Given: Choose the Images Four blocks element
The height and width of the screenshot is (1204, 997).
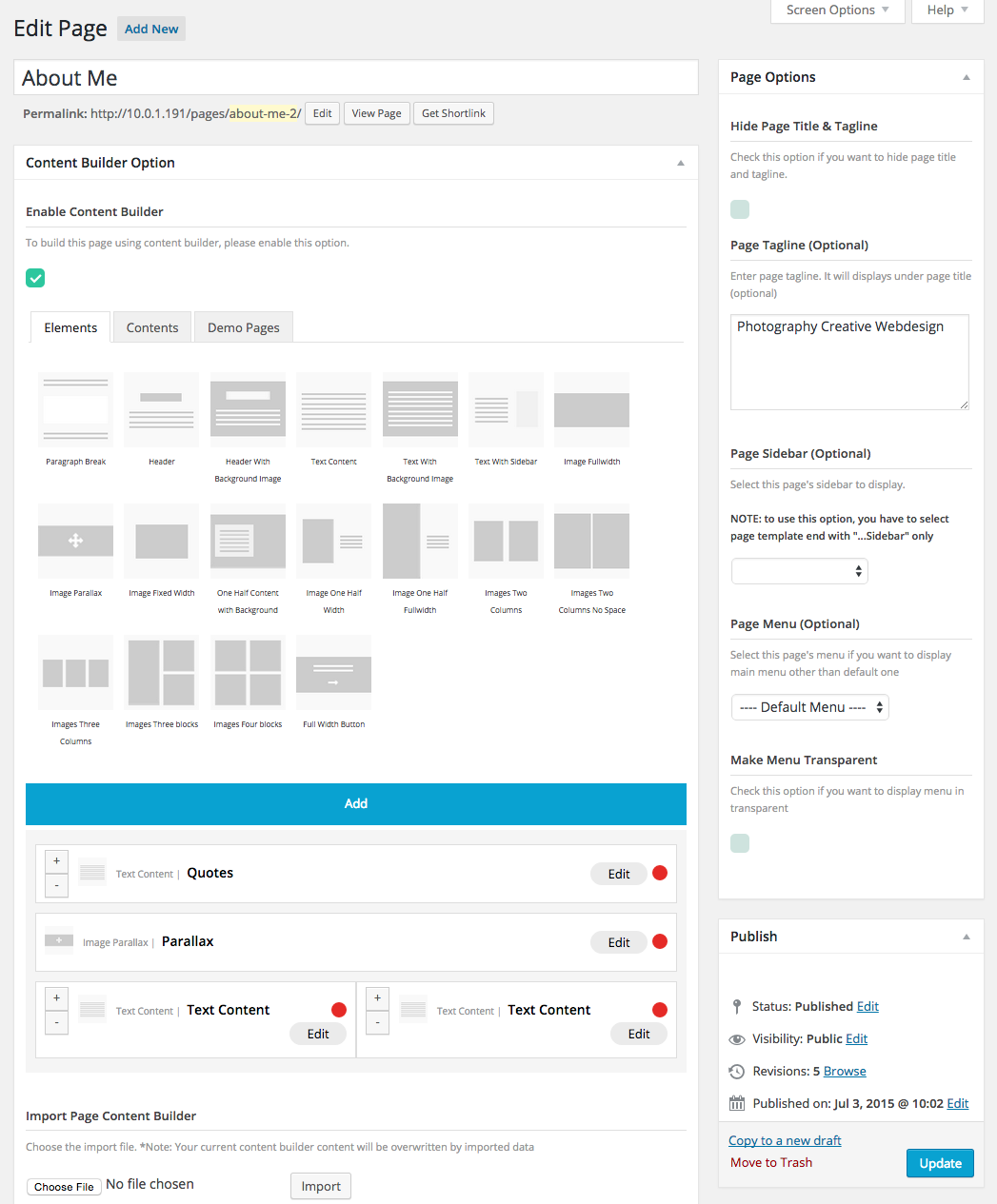Looking at the screenshot, I should (x=247, y=672).
